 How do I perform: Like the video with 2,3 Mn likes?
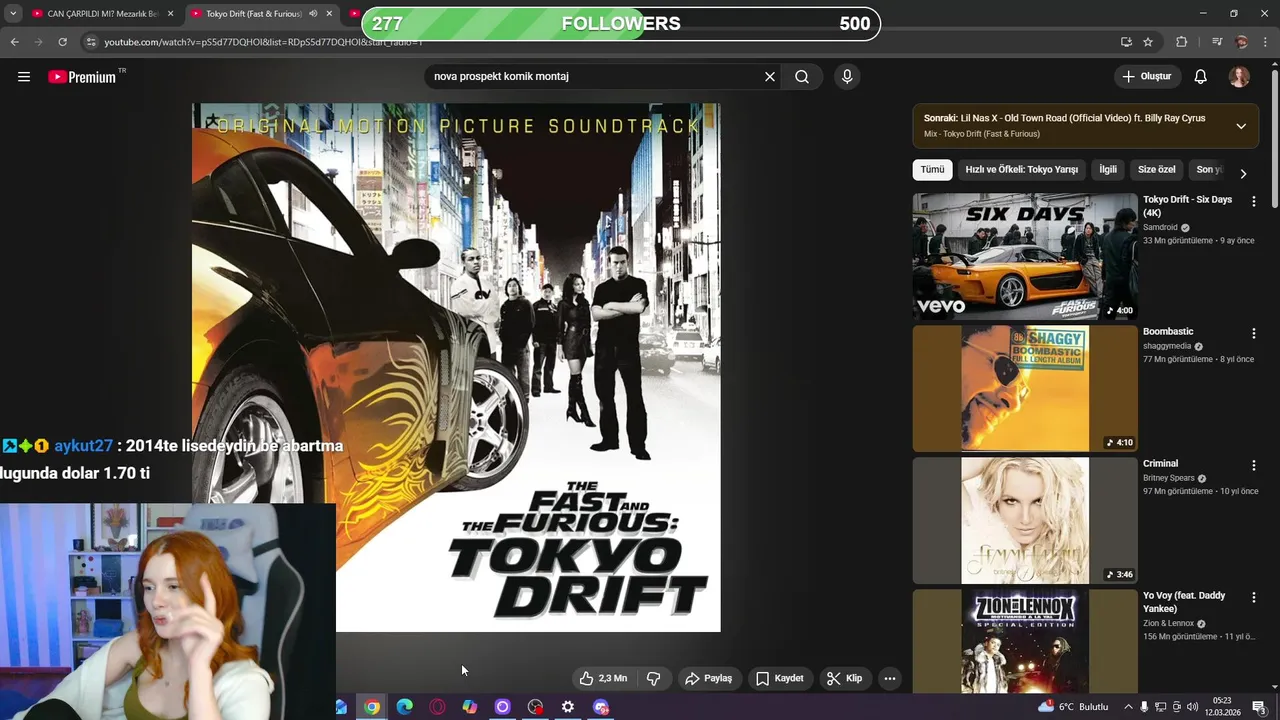[604, 678]
